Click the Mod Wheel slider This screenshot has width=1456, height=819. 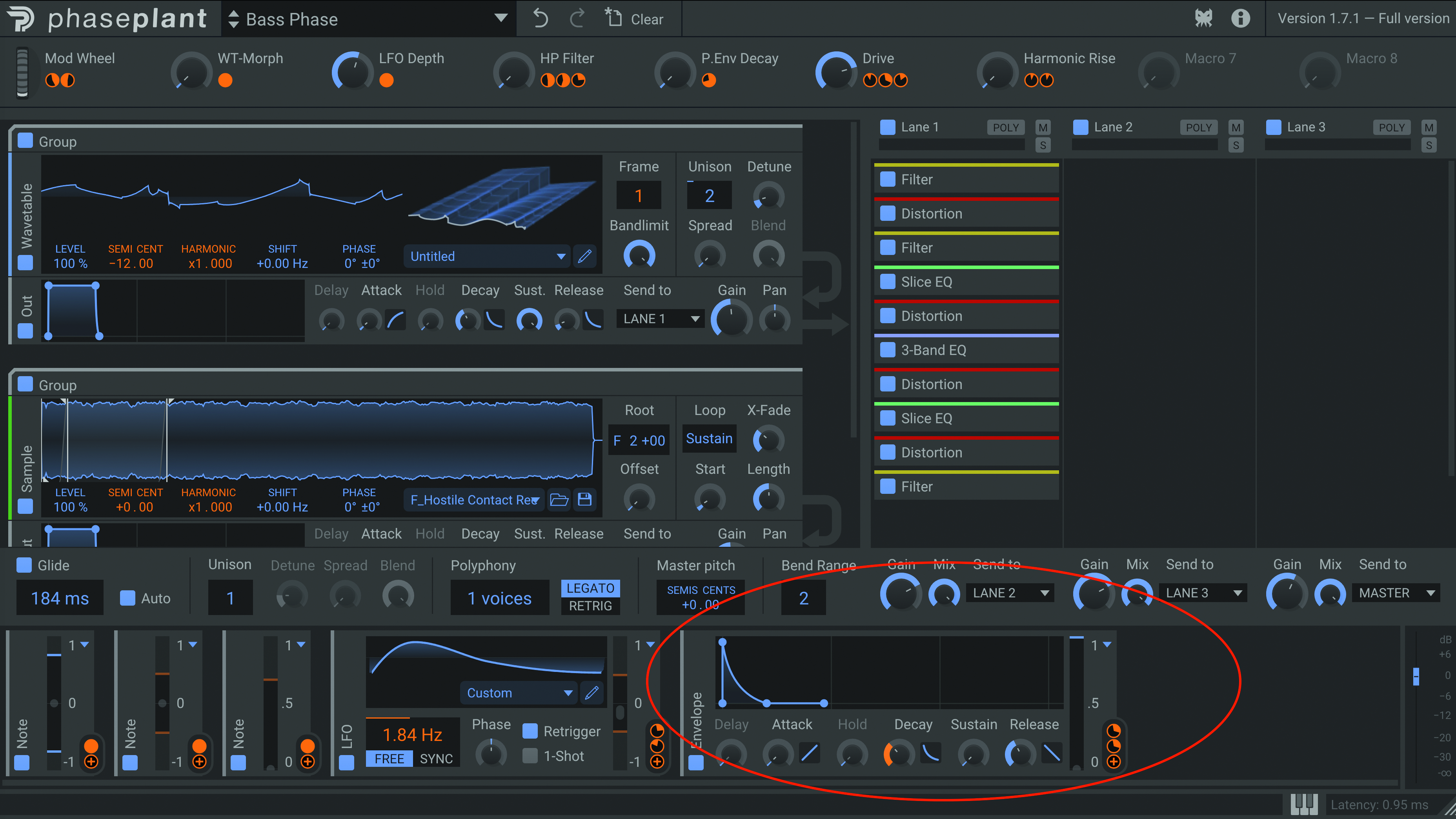22,72
